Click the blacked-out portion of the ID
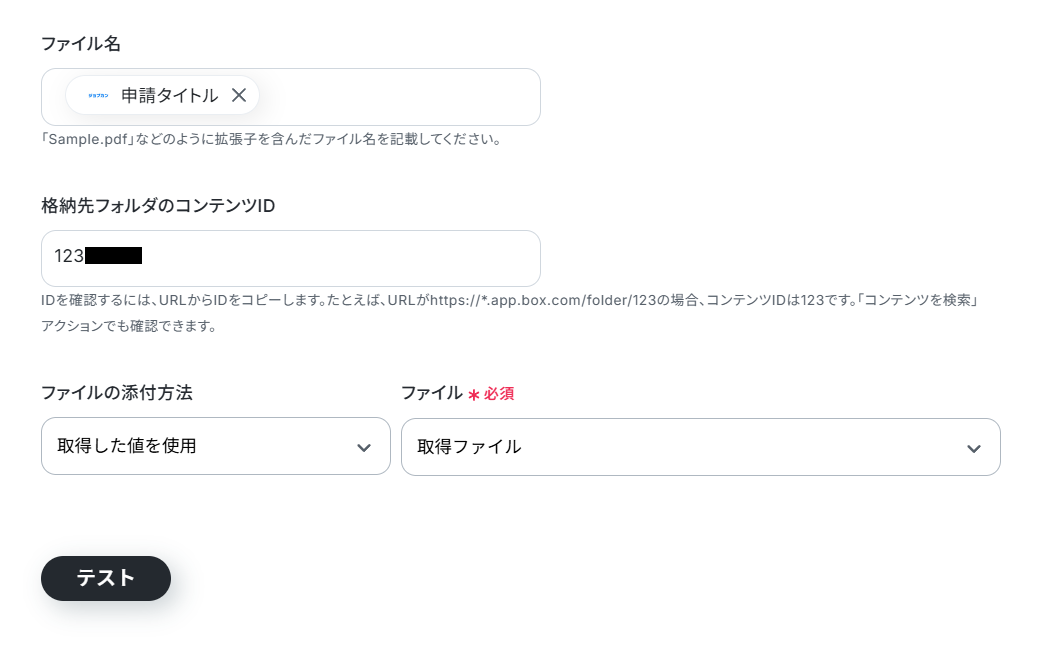Screen dimensions: 1052x650 (113, 256)
